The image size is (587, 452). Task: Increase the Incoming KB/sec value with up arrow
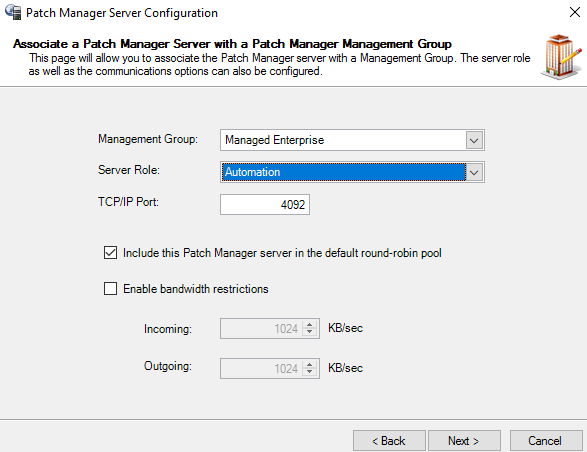click(x=310, y=325)
